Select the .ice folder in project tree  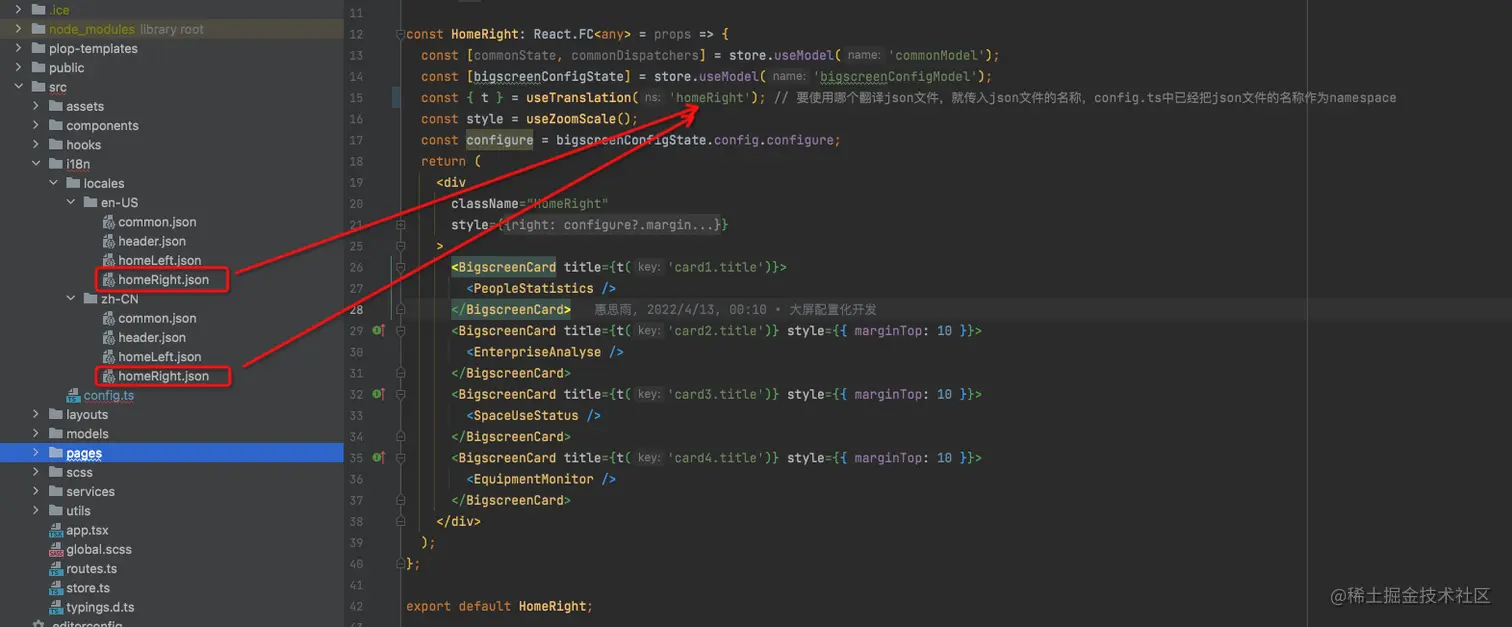(x=60, y=9)
